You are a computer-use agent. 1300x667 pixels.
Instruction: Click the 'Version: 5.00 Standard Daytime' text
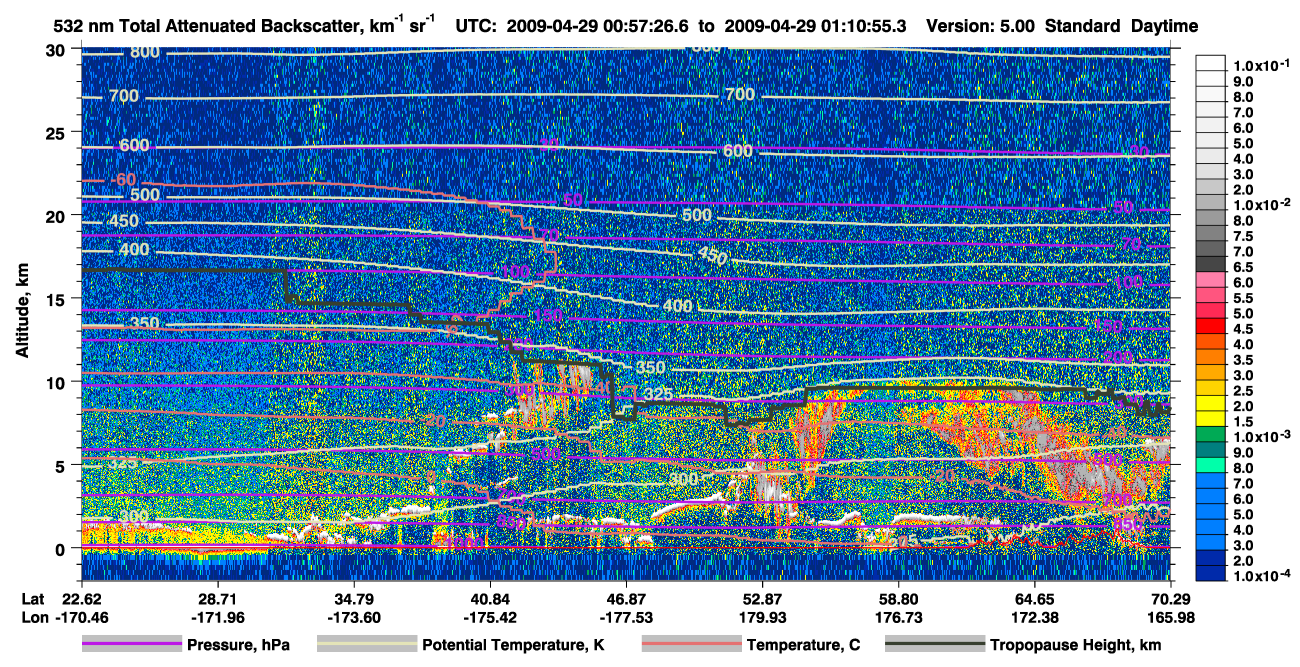[1061, 26]
